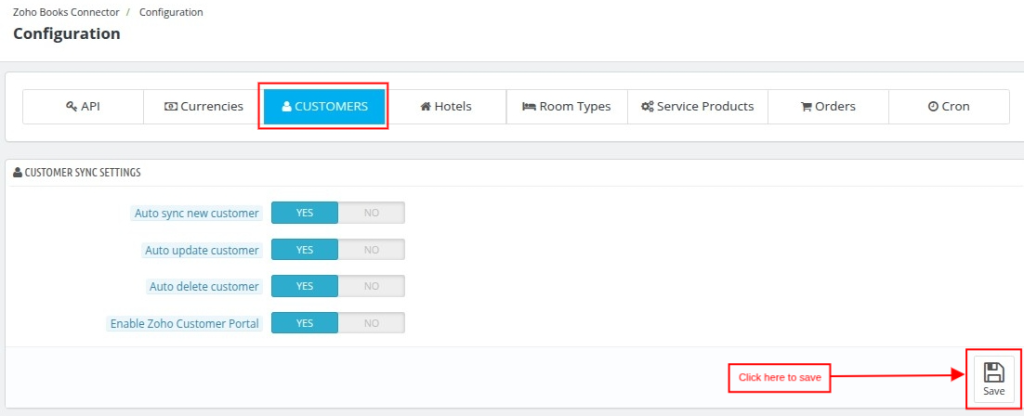Image resolution: width=1024 pixels, height=416 pixels.
Task: Select YES for Auto delete customer
Action: tap(305, 286)
